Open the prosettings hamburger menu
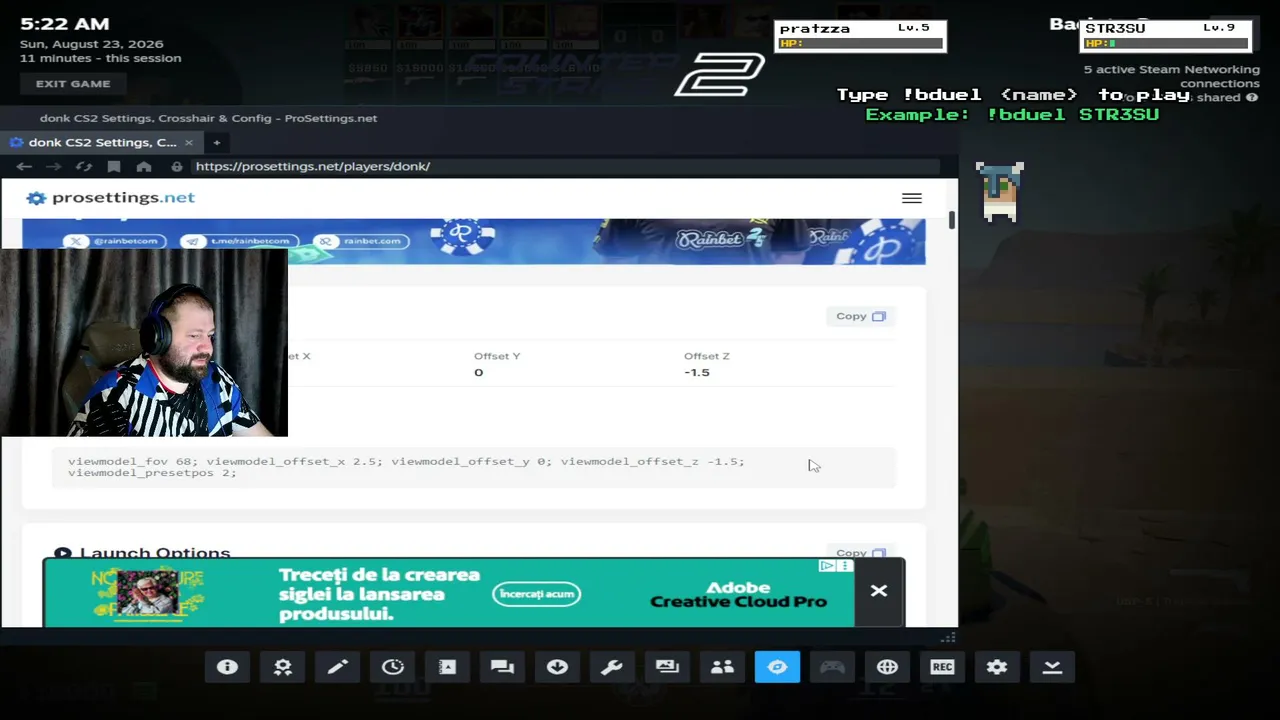The image size is (1280, 720). tap(912, 198)
